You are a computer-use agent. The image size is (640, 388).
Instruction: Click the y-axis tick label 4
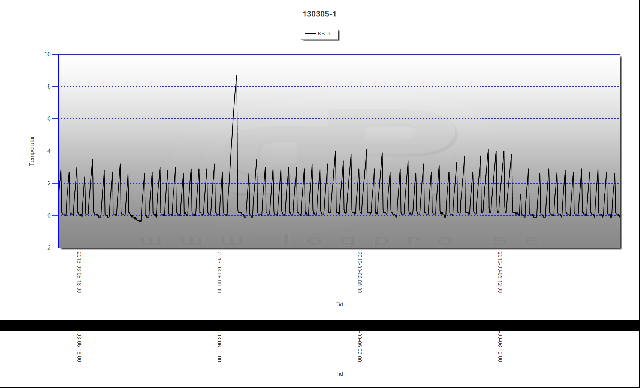tap(49, 151)
